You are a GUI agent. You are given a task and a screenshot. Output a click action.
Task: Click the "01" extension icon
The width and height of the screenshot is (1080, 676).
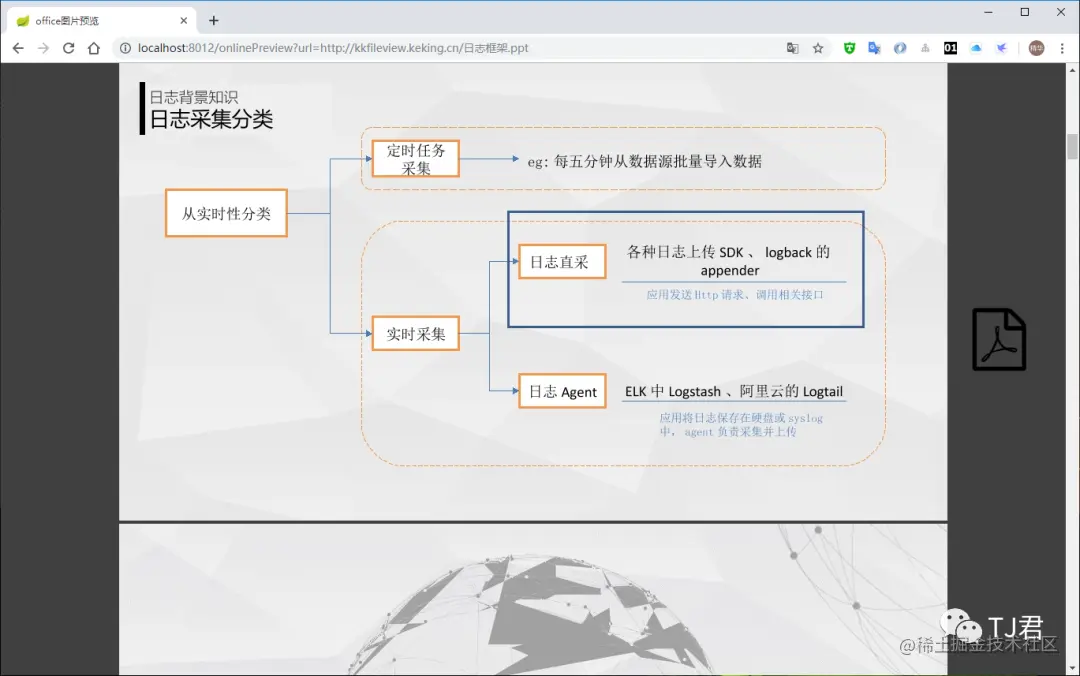coord(950,47)
